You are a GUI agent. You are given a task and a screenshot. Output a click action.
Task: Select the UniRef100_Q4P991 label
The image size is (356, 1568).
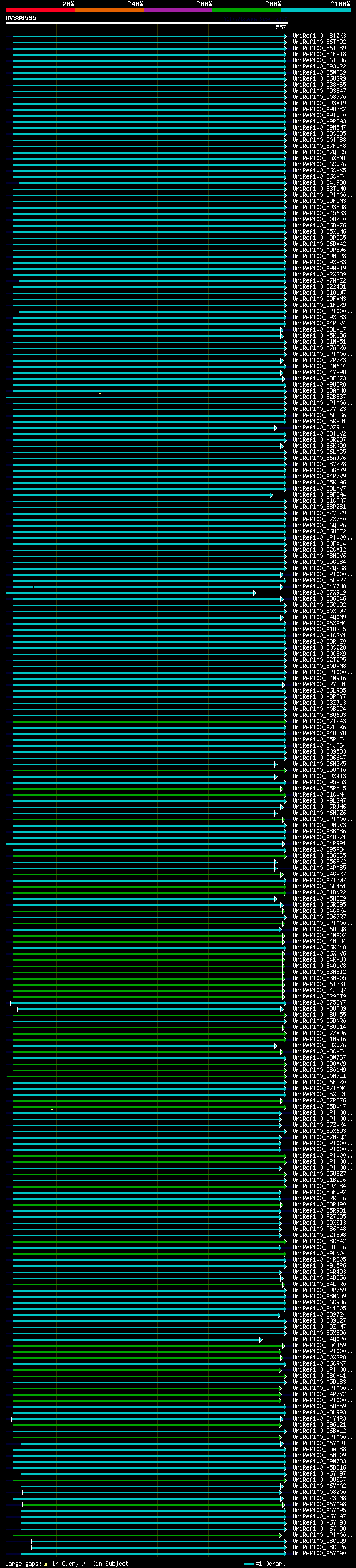click(319, 844)
